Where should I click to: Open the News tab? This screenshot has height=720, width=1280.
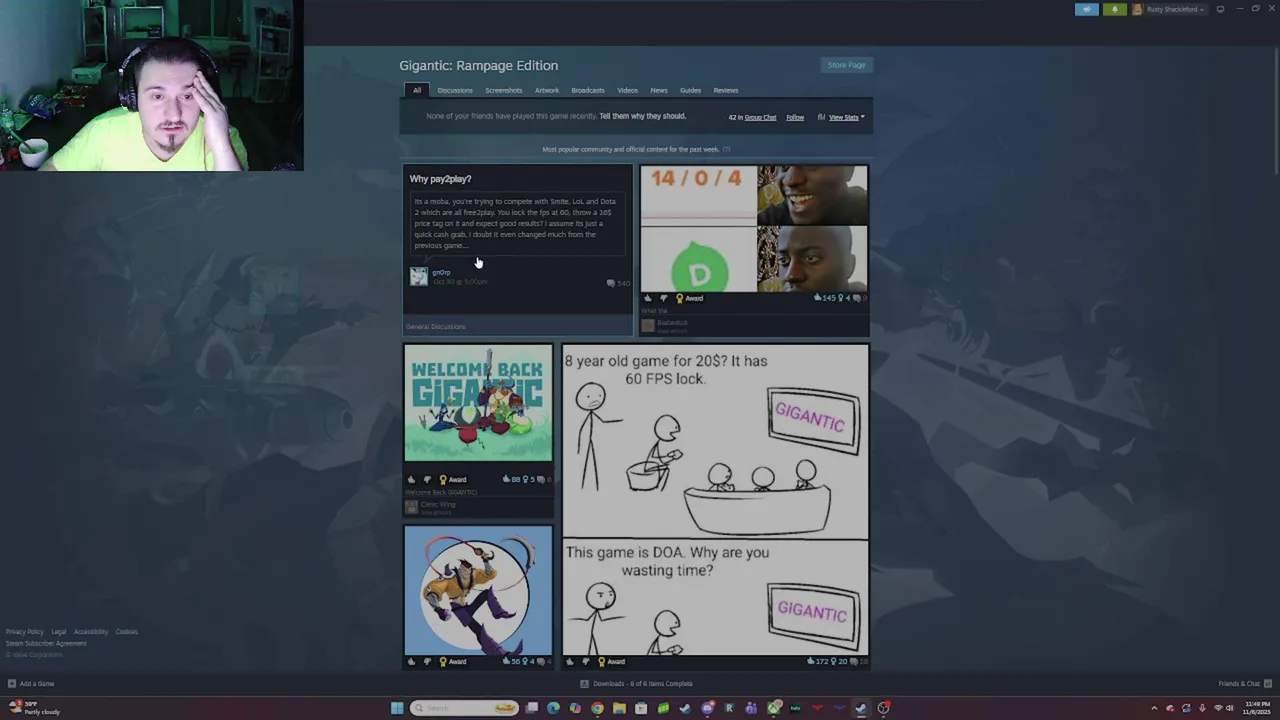point(658,90)
